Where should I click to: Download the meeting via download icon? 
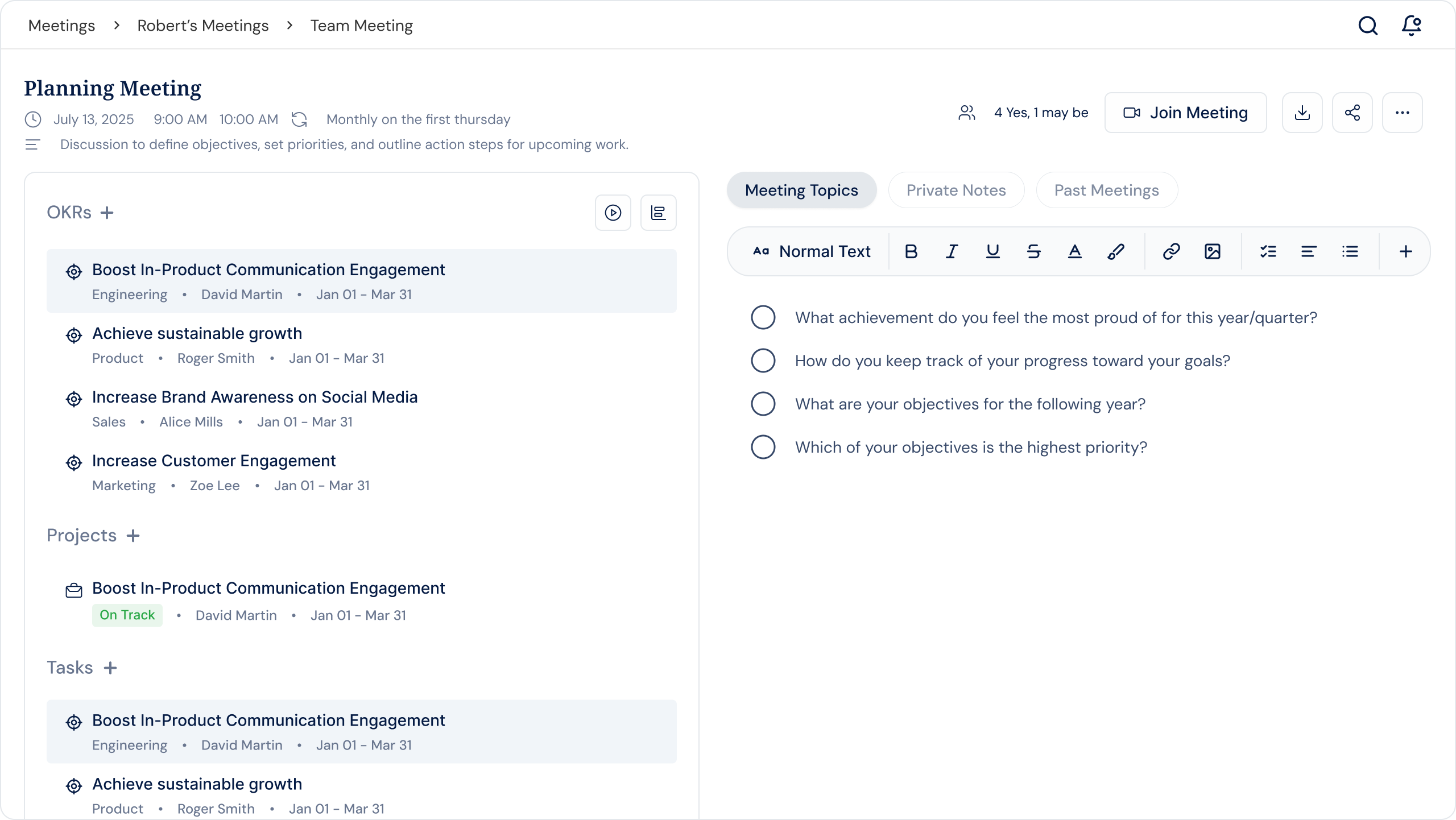coord(1302,113)
